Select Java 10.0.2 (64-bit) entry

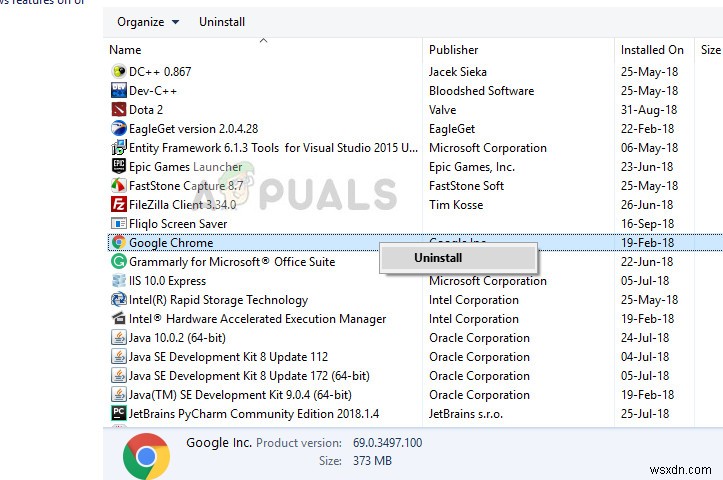pos(177,338)
